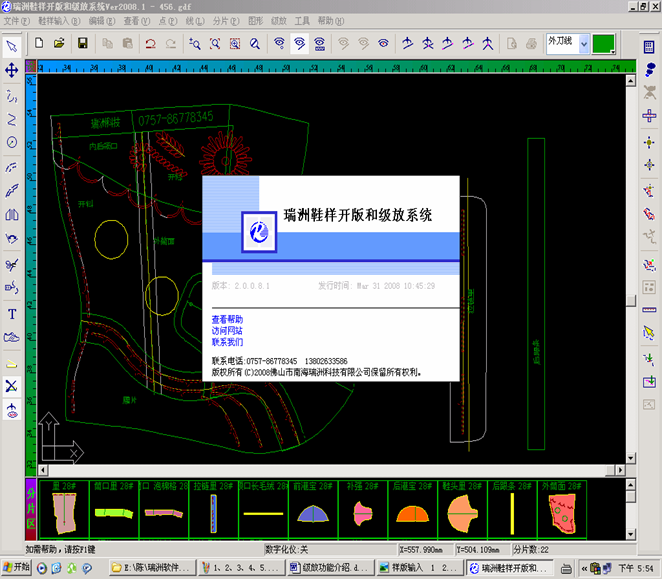Open the 帮助 (Help) menu

[x=328, y=20]
